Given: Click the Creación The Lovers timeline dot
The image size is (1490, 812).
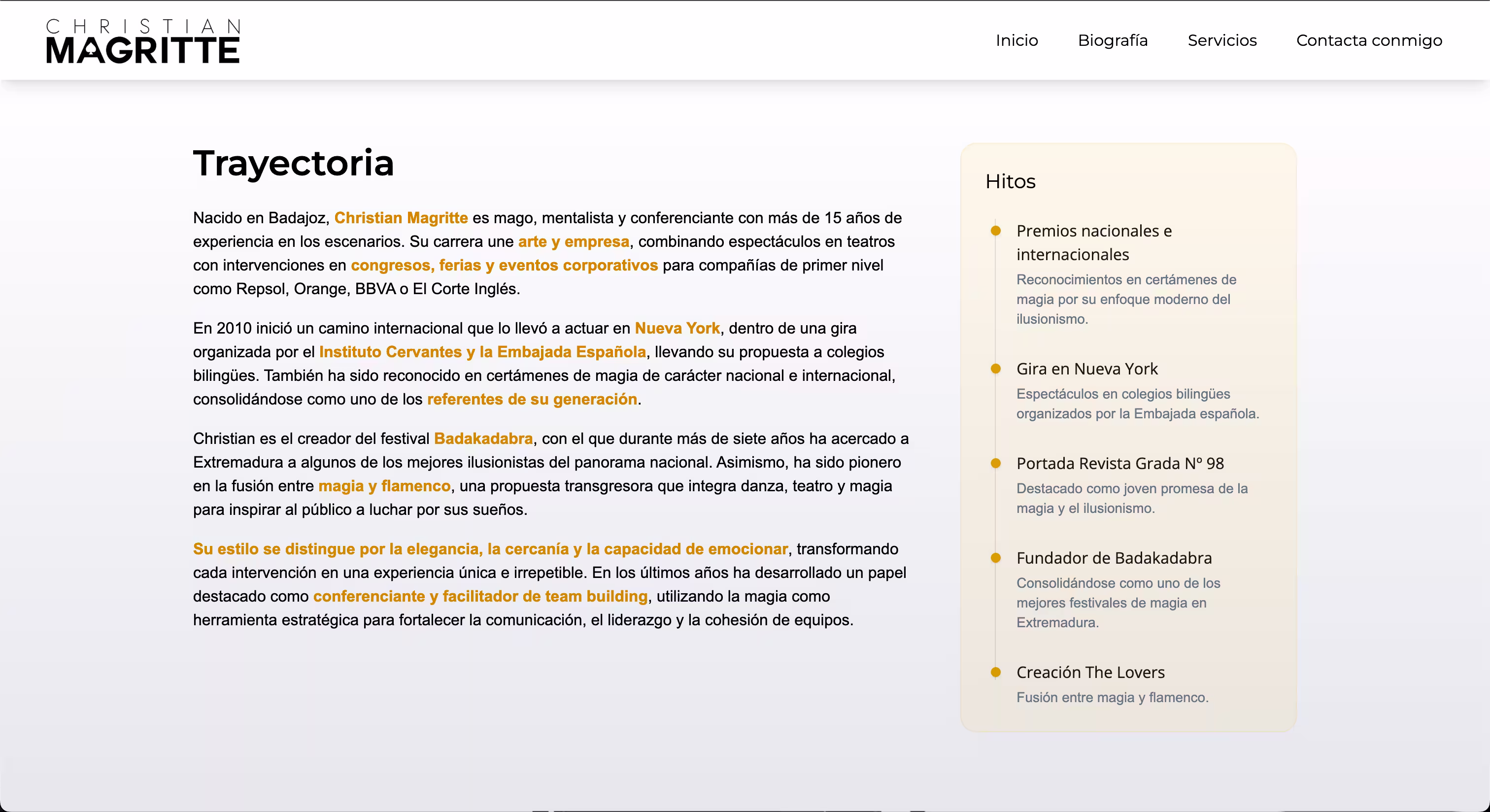Looking at the screenshot, I should coord(995,672).
